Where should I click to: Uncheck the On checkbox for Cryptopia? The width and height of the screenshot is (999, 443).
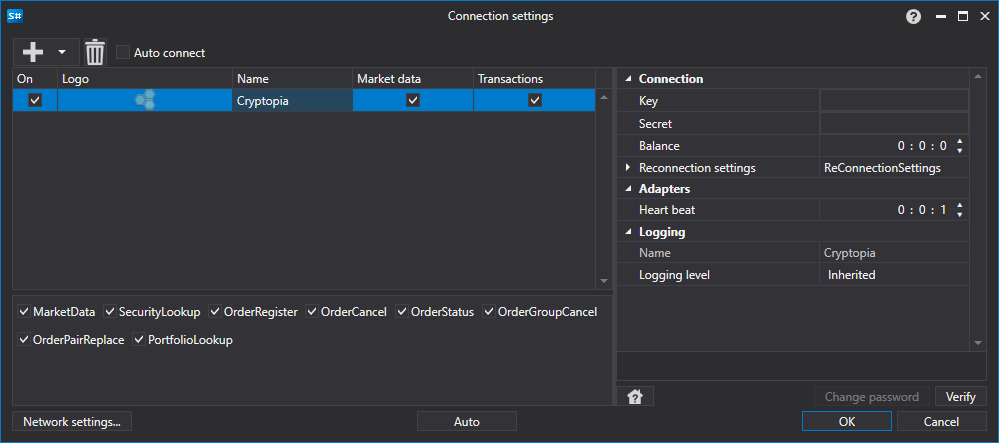tap(35, 100)
